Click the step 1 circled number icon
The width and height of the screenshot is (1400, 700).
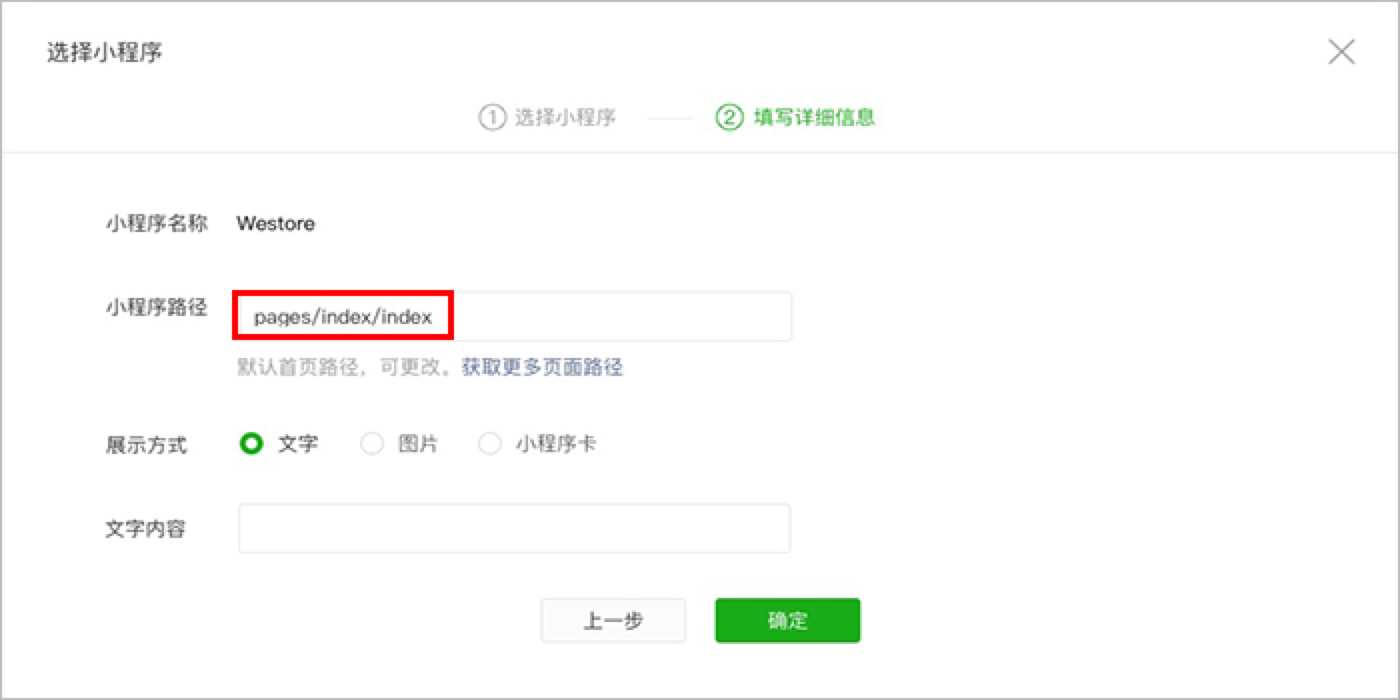[491, 118]
